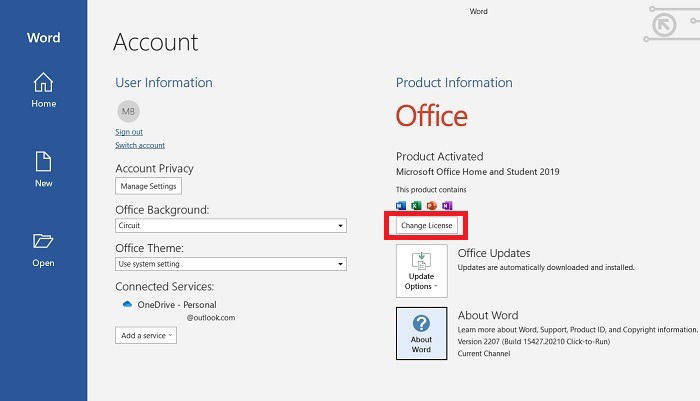Click the OneNote app icon under product contains
Screen dimensions: 700x401
click(x=447, y=205)
